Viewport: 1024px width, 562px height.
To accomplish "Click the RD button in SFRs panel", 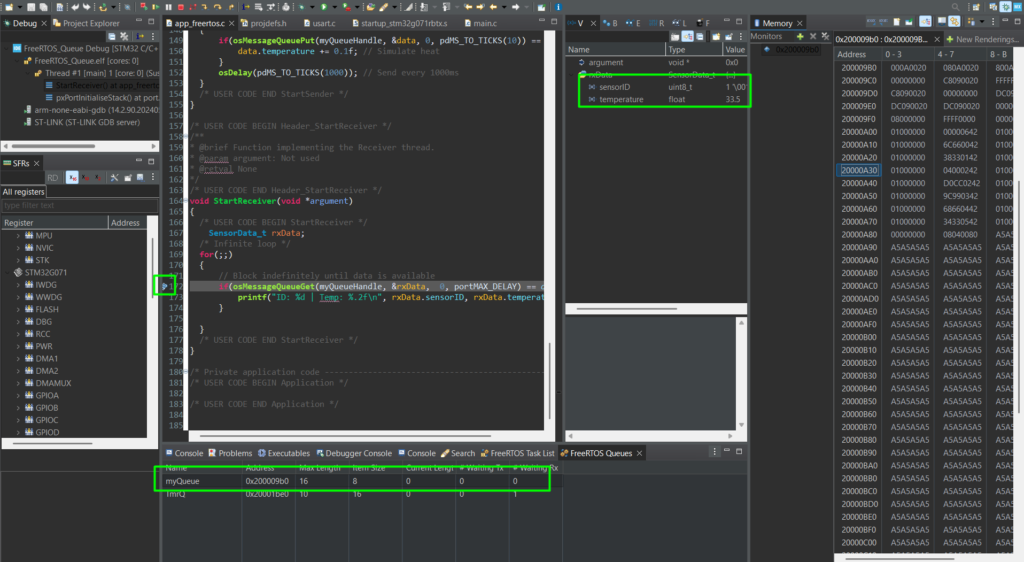I will (52, 177).
